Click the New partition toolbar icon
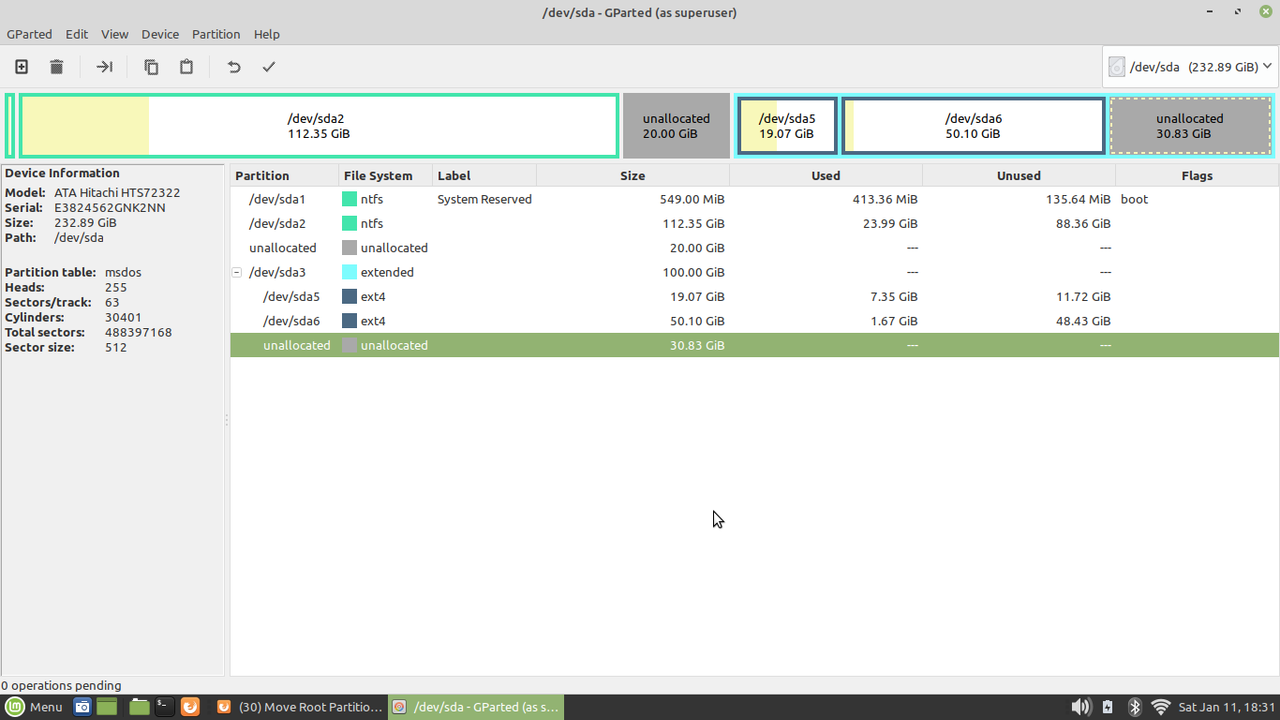Screen dimensions: 1280x720 click(21, 66)
